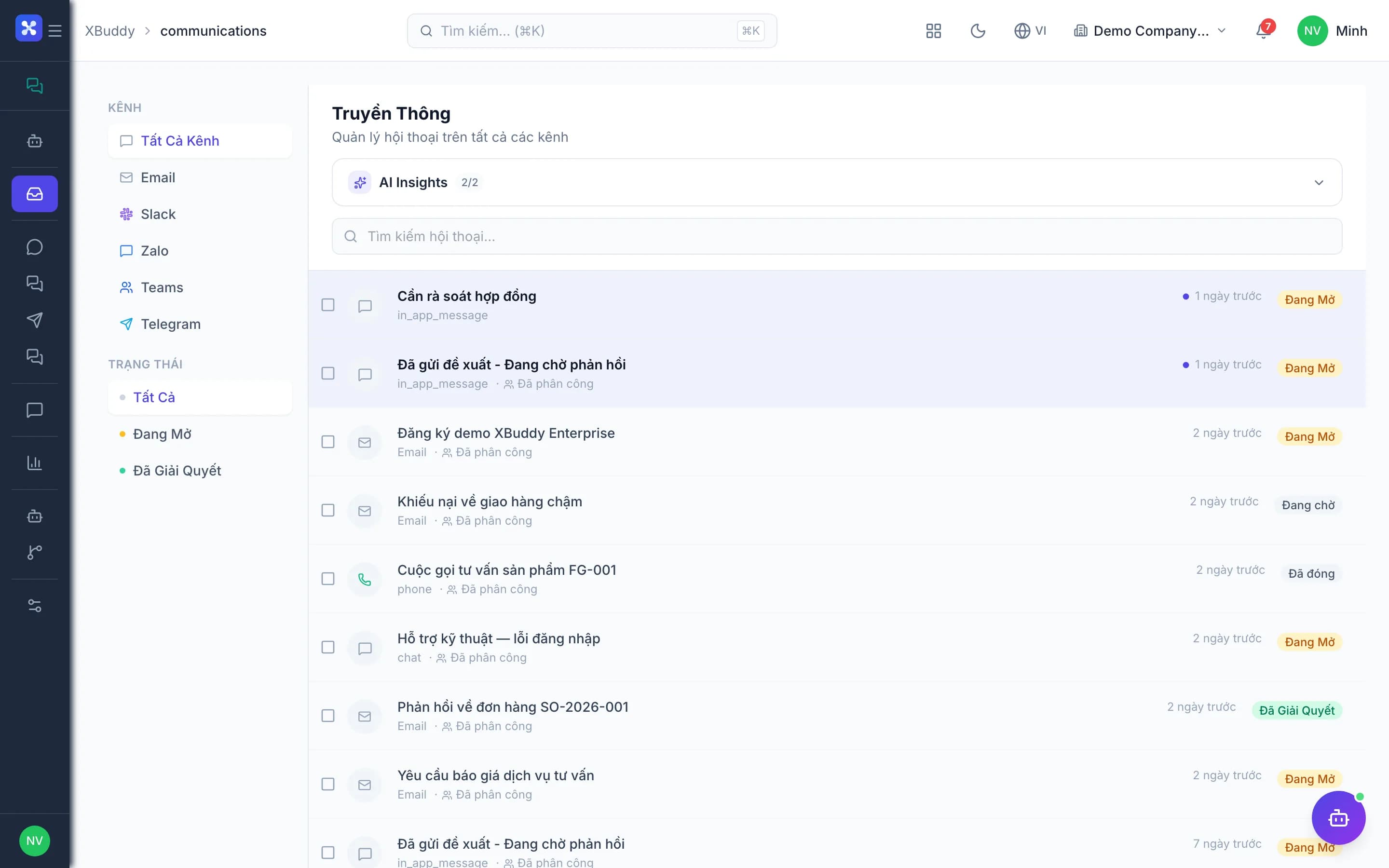Open the VI language selector

[1030, 30]
